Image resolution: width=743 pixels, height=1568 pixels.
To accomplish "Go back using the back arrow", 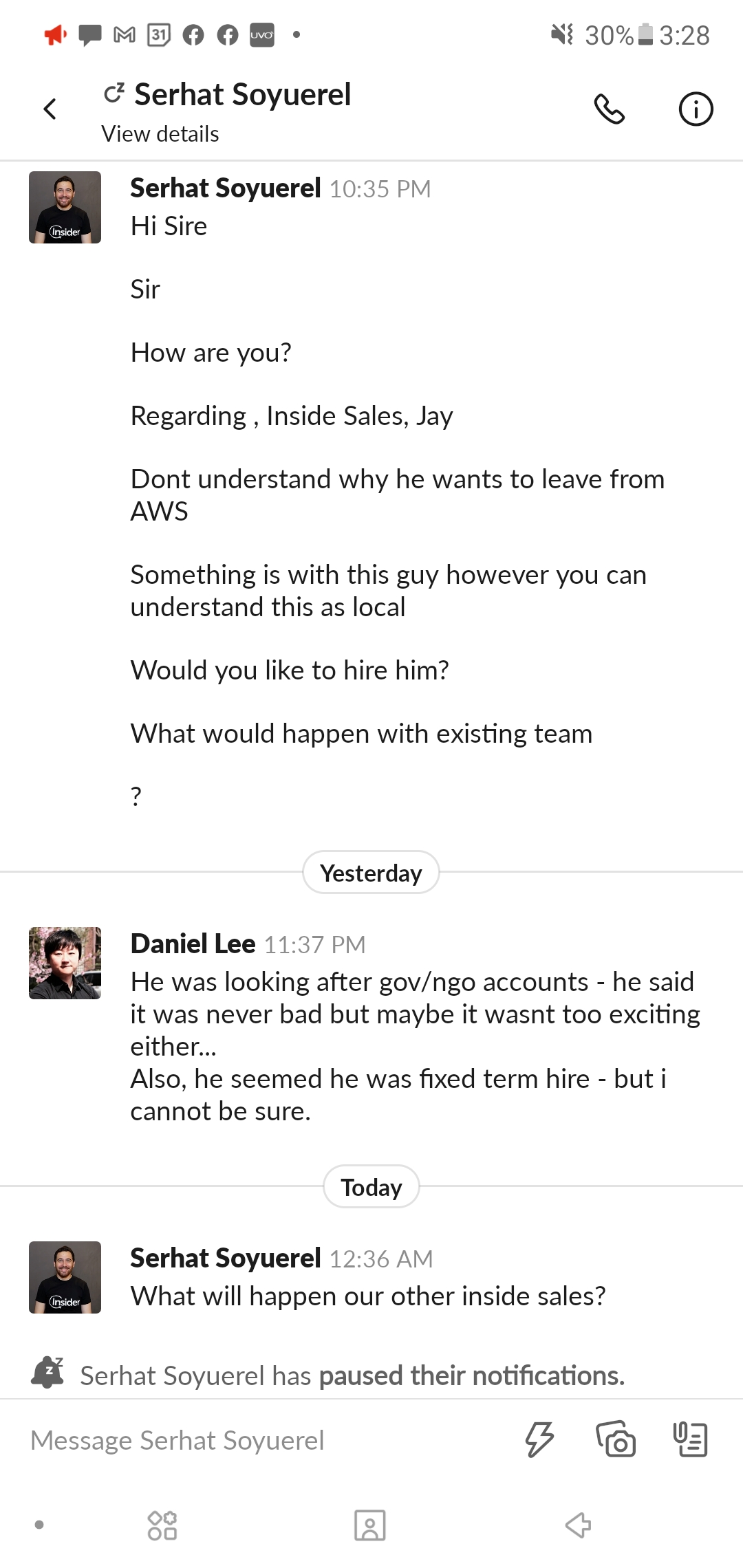I will point(50,109).
